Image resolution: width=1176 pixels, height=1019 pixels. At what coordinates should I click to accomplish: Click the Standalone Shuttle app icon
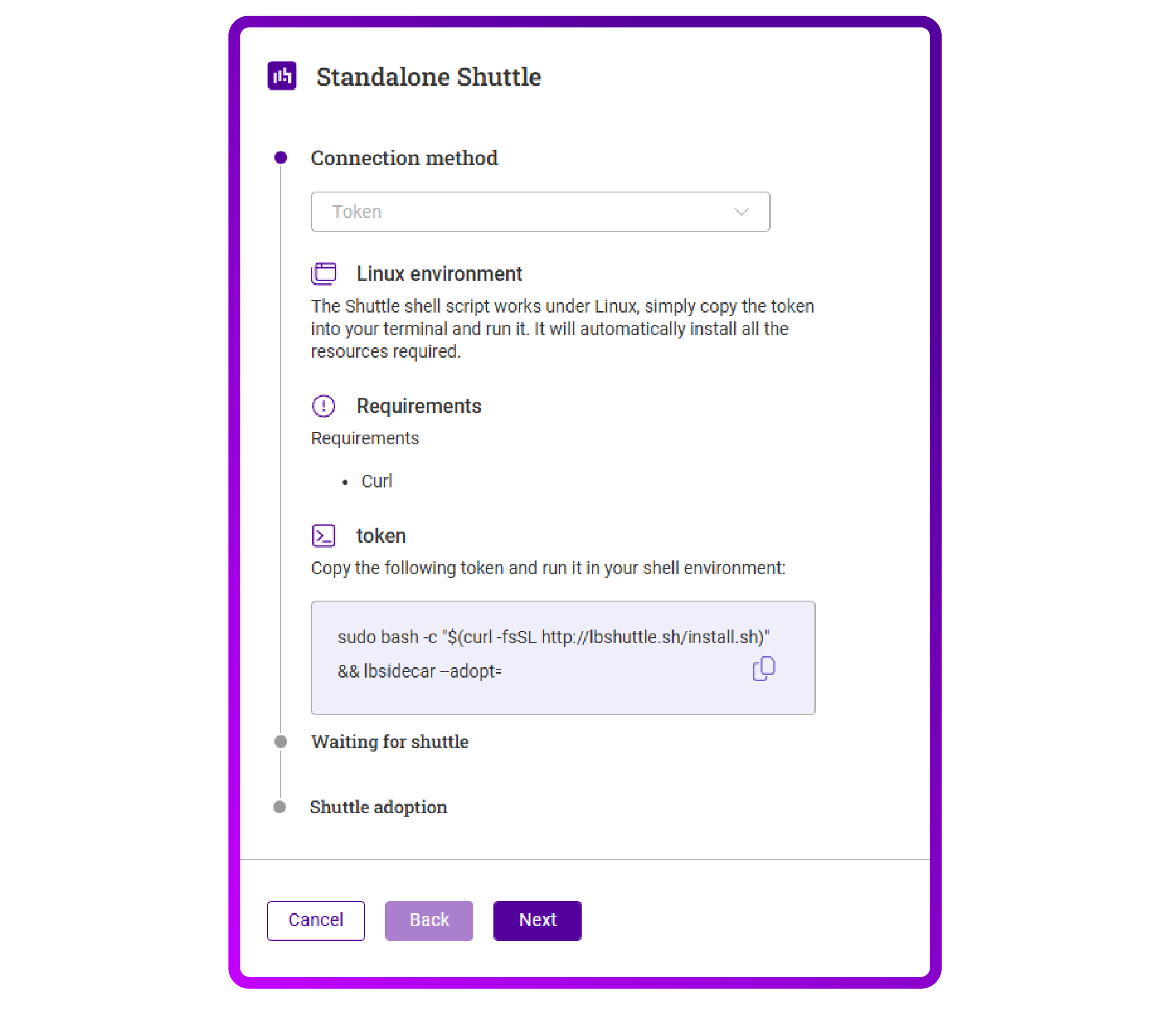(283, 75)
